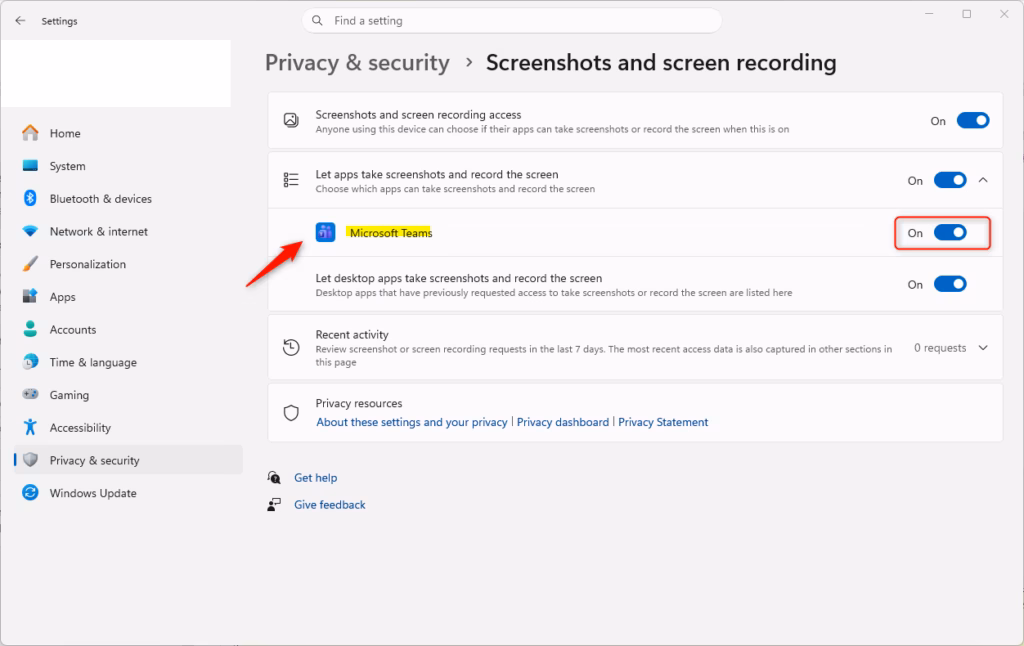Click the back arrow icon in Settings
Image resolution: width=1024 pixels, height=646 pixels.
click(20, 21)
